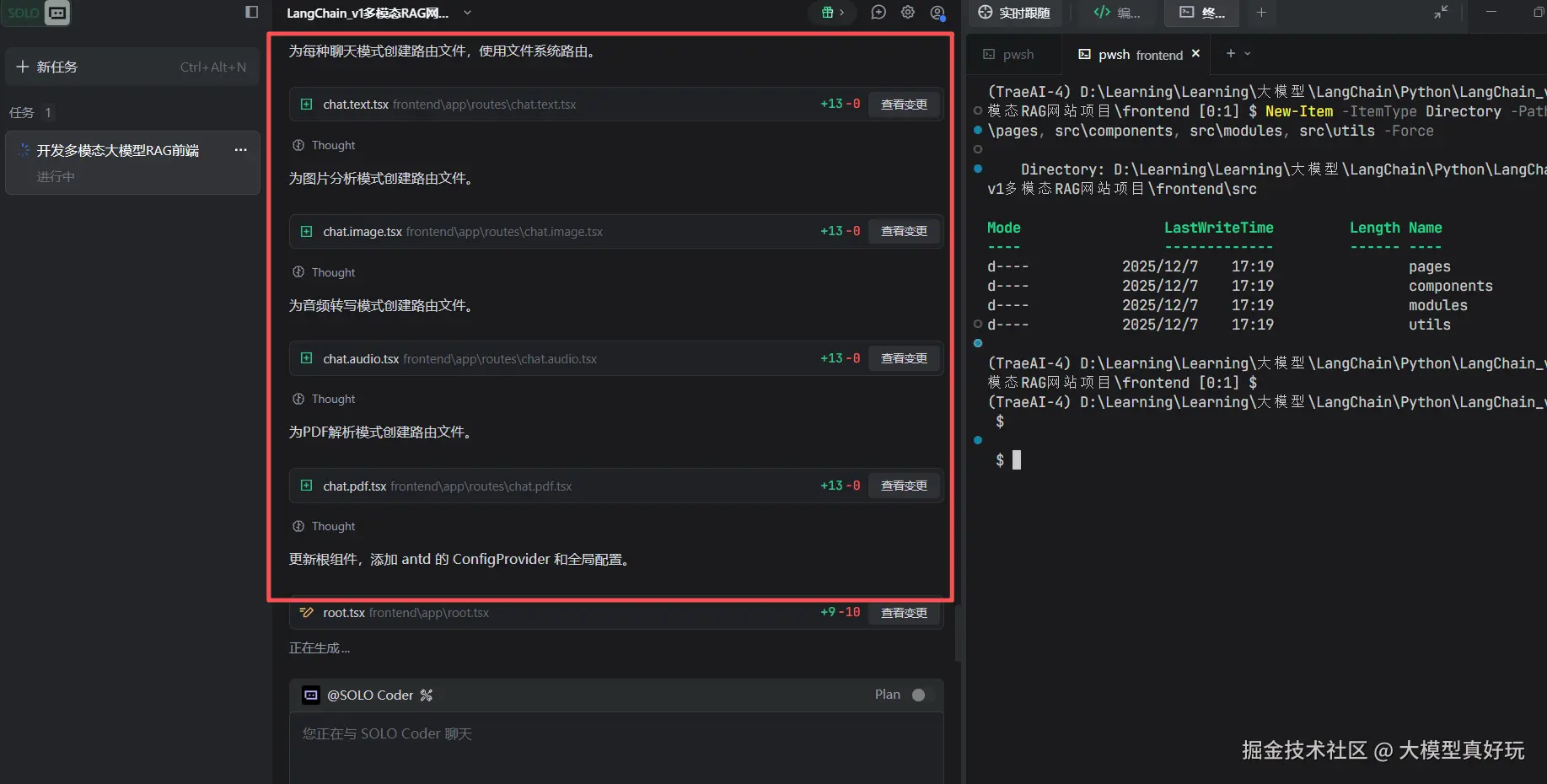This screenshot has height=784, width=1547.
Task: Expand the new terminal profile dropdown
Action: point(1248,53)
